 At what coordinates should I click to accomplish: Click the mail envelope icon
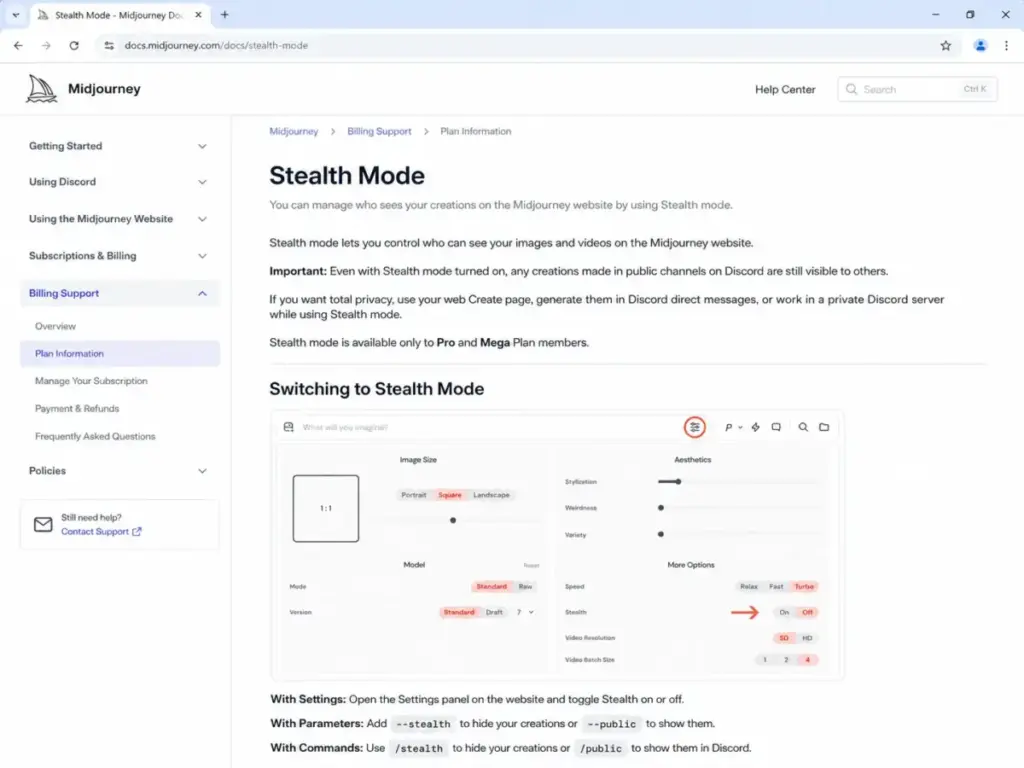43,524
